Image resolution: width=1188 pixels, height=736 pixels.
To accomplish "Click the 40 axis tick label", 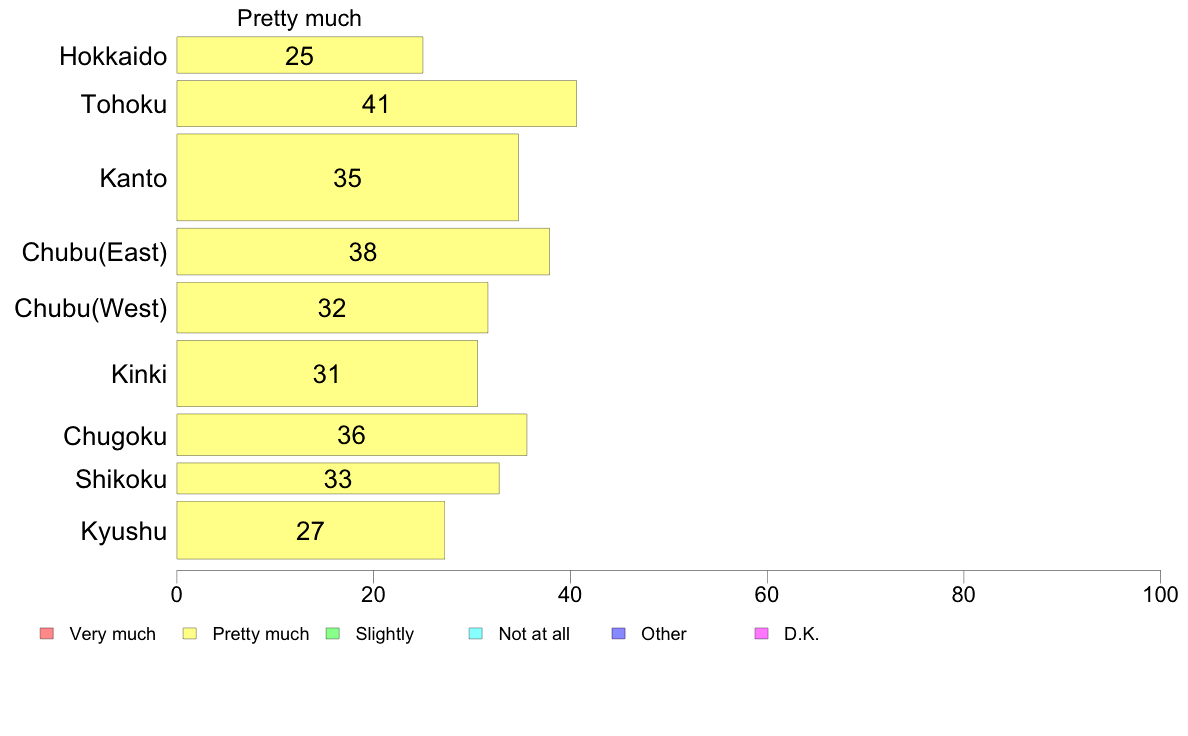I will click(x=570, y=595).
